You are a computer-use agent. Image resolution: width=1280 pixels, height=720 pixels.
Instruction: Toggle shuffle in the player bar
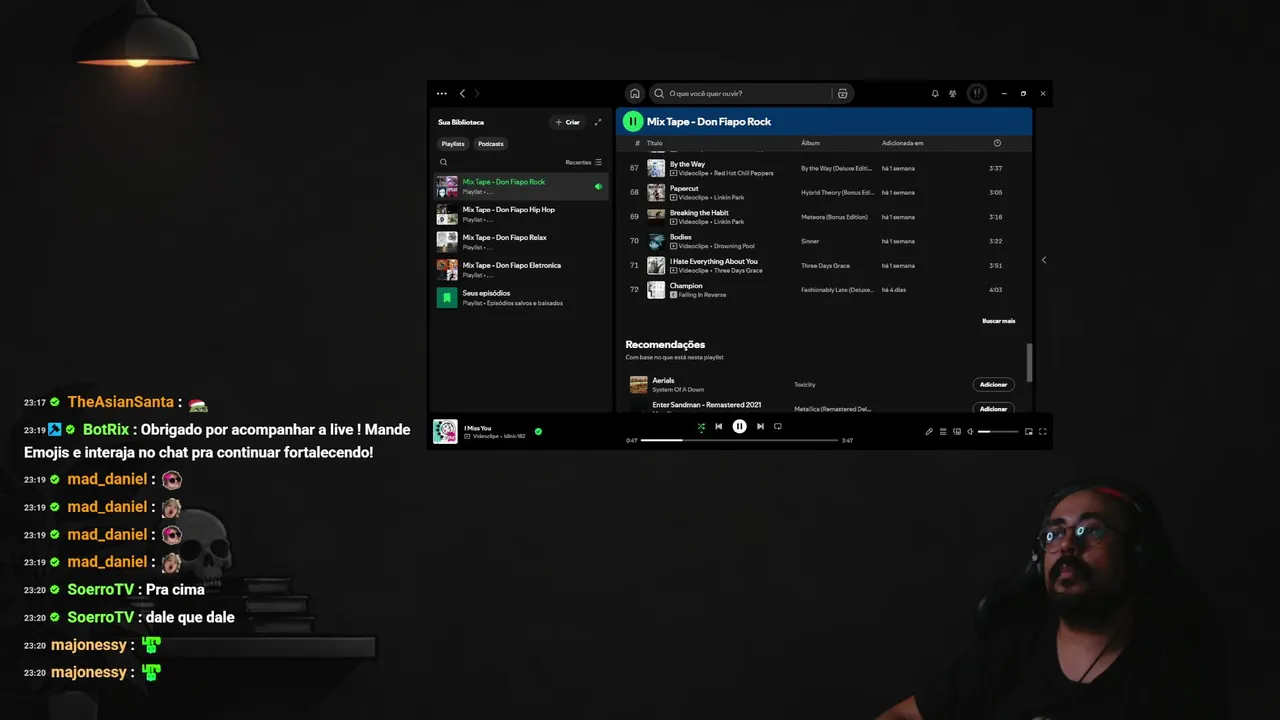click(x=701, y=426)
